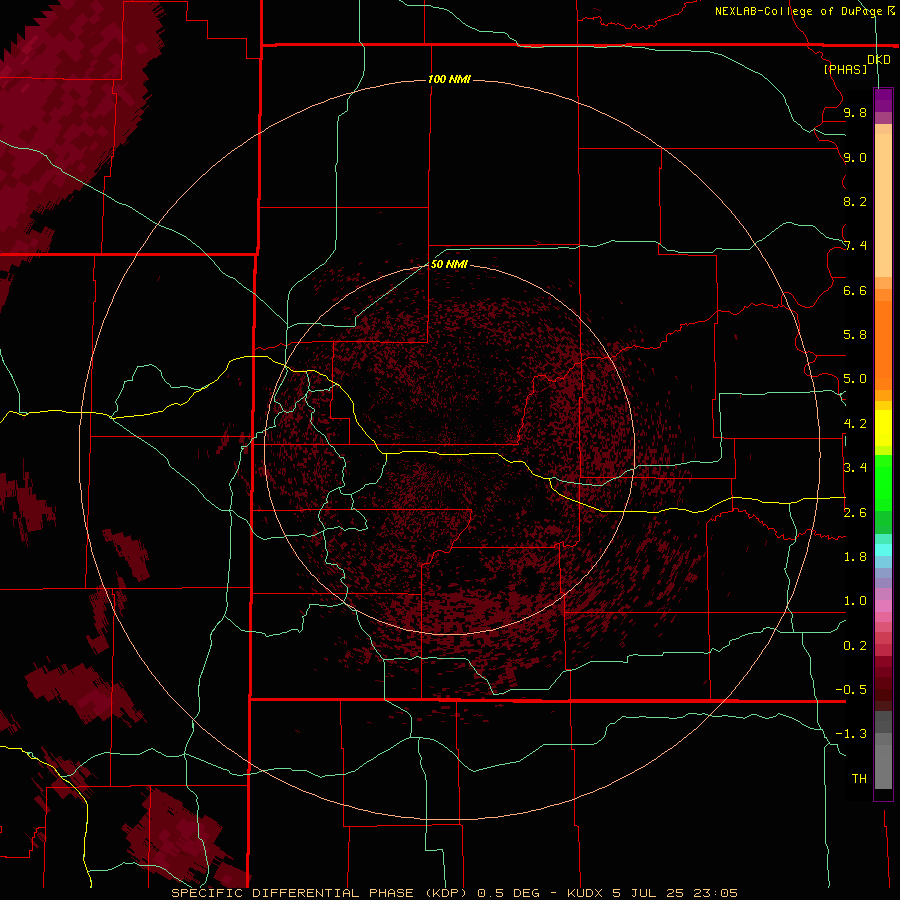Click the Specific Differential Phase caption text
Image resolution: width=900 pixels, height=900 pixels.
pyautogui.click(x=454, y=893)
